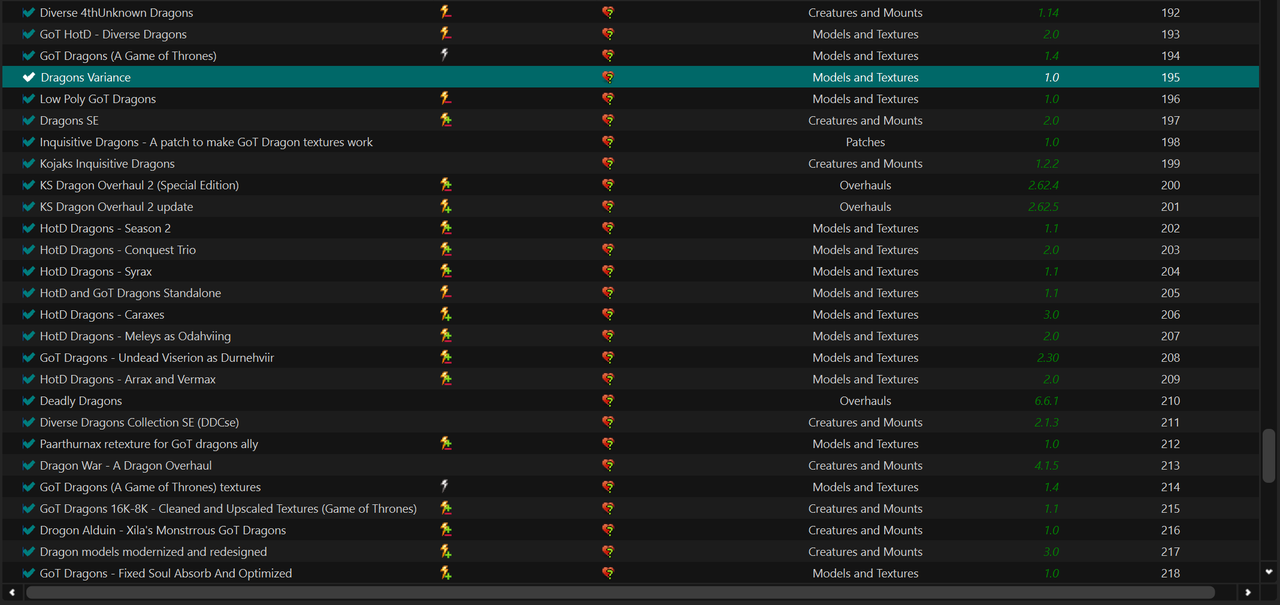Click conflict icon for Drogon Alduin row
Screen dimensions: 1280x605
(445, 530)
